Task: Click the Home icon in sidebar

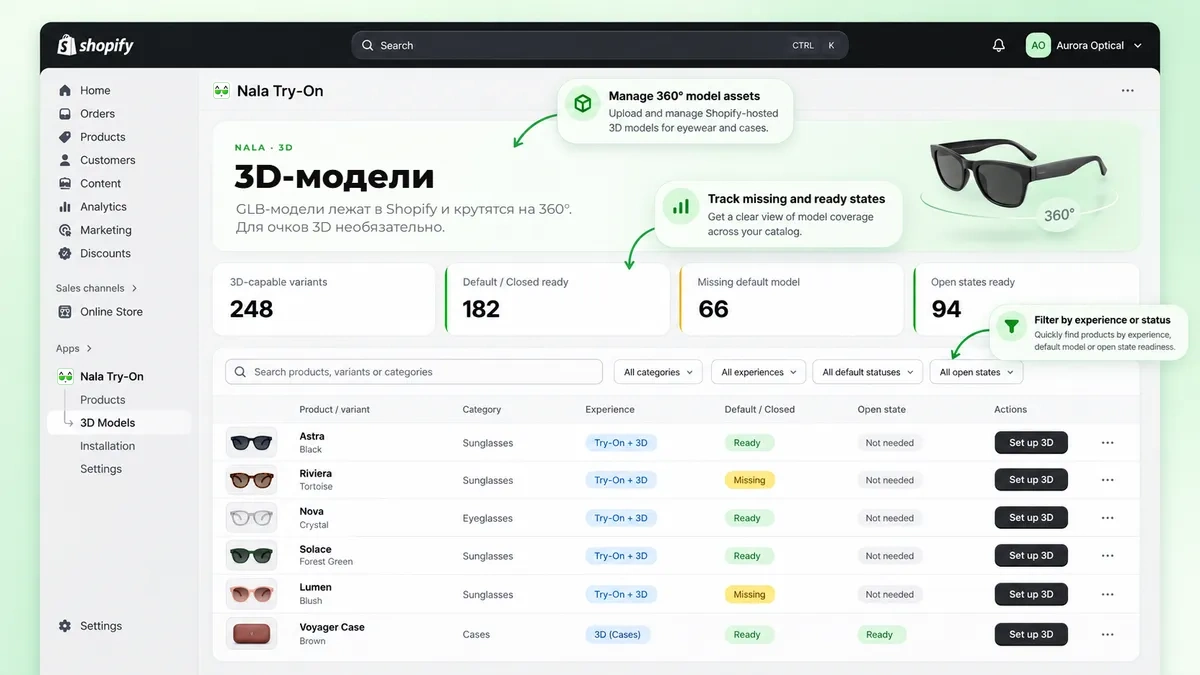Action: pos(65,90)
